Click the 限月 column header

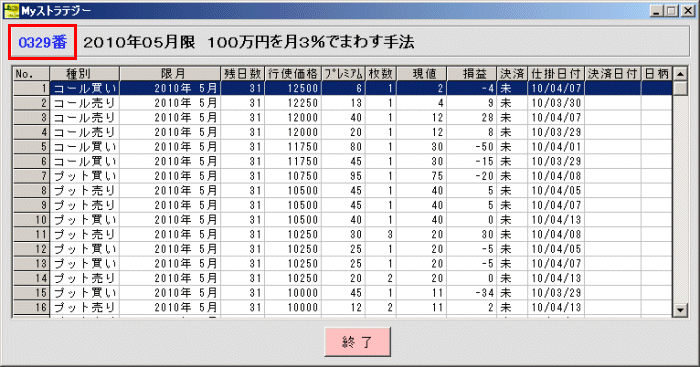[x=171, y=74]
